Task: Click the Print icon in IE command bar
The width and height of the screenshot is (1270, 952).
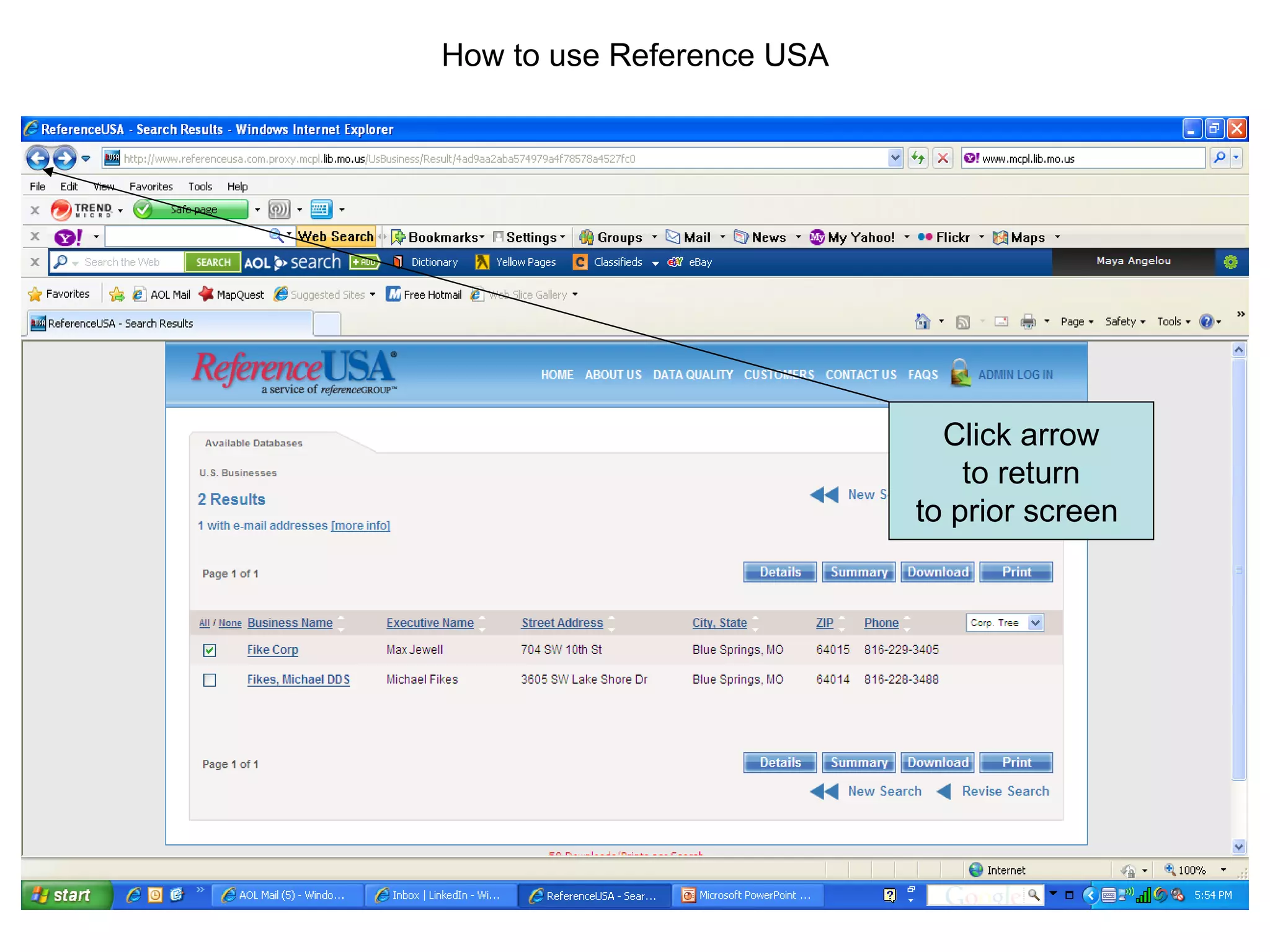Action: [1028, 321]
